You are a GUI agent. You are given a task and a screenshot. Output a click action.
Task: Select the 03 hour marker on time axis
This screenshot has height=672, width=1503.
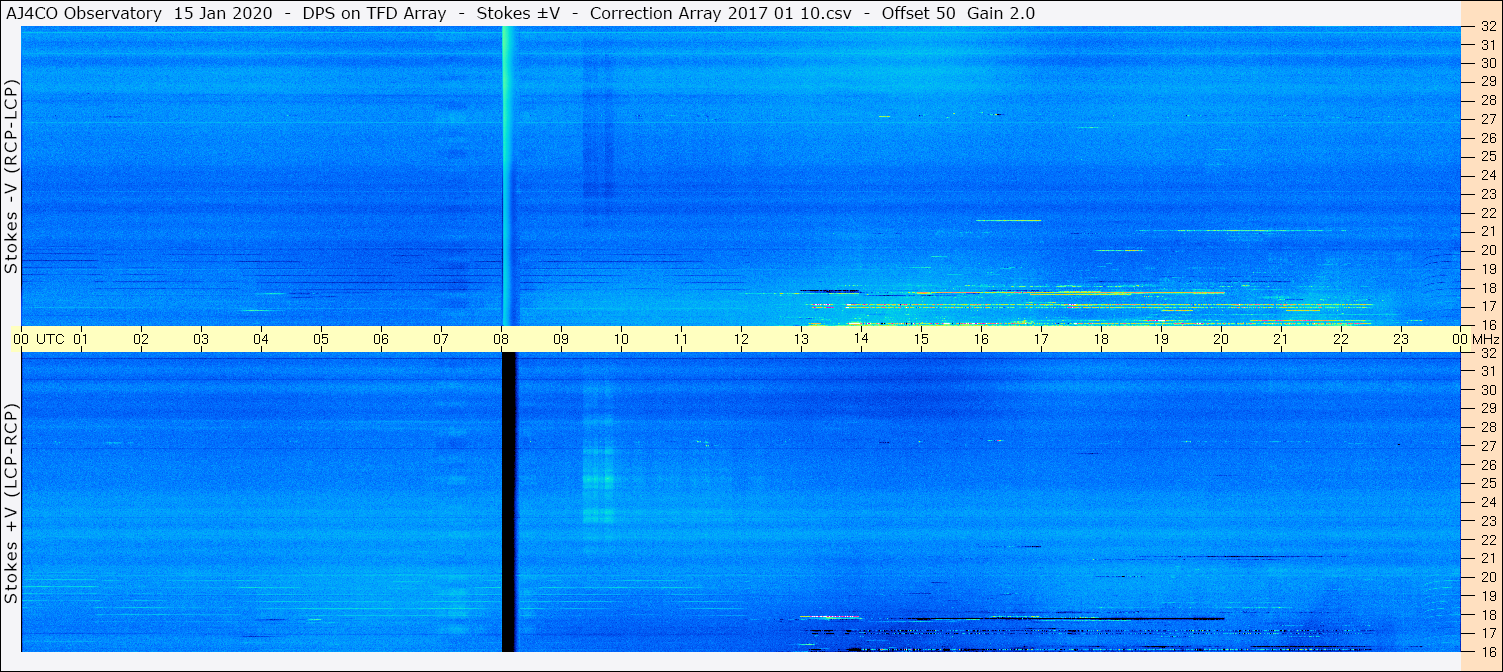201,339
